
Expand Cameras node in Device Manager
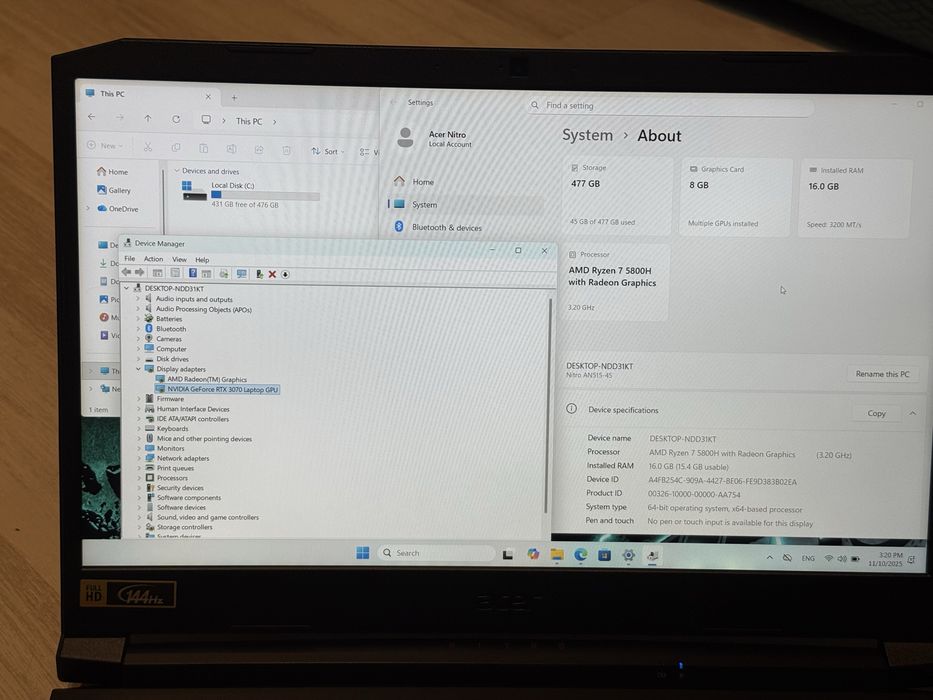139,339
